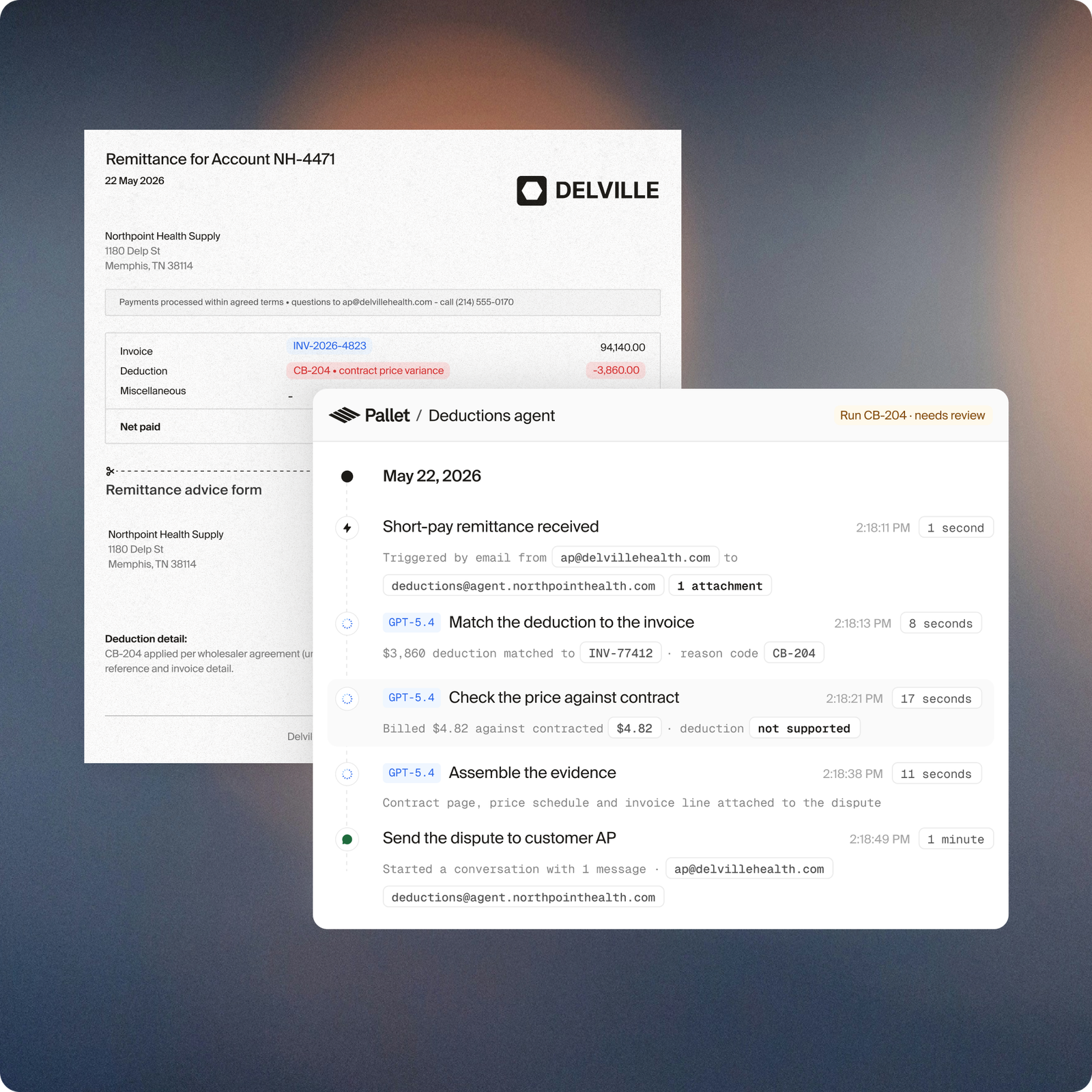Click Contract page, price schedule evidence text
The image size is (1092, 1092).
[x=631, y=803]
